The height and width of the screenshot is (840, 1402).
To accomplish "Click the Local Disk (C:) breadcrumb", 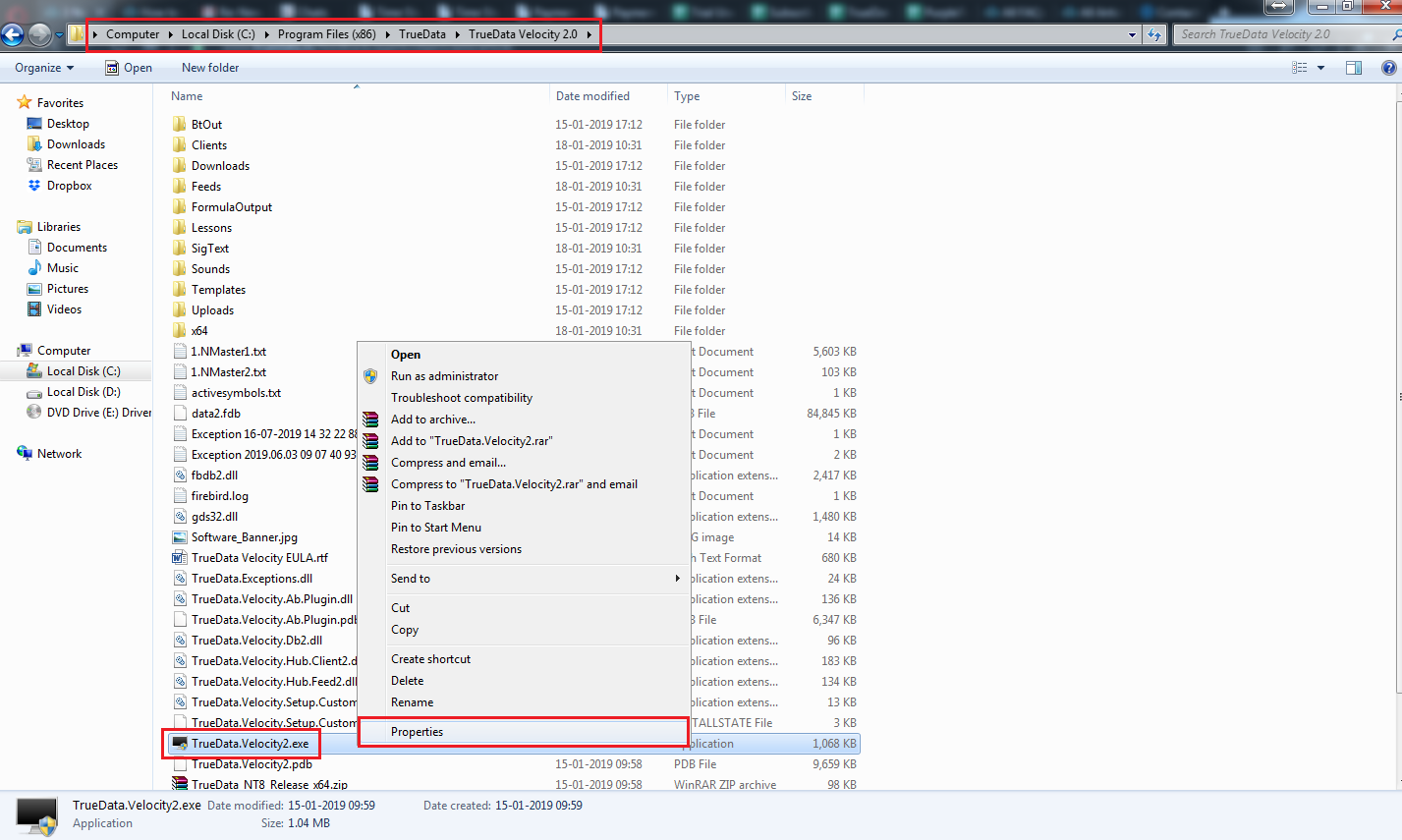I will [218, 34].
